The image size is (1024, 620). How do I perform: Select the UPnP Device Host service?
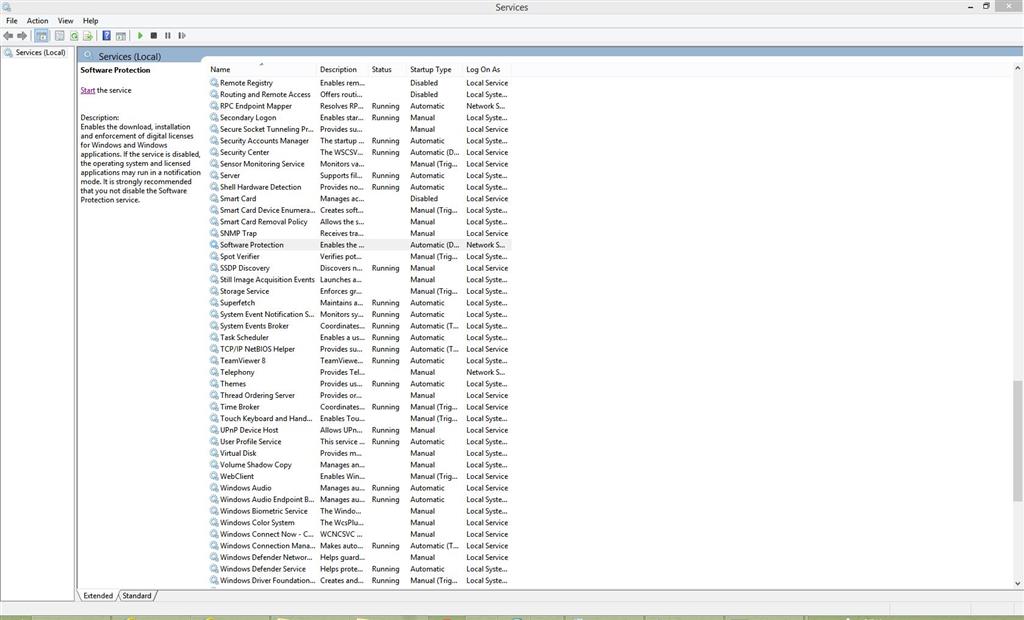pyautogui.click(x=359, y=430)
